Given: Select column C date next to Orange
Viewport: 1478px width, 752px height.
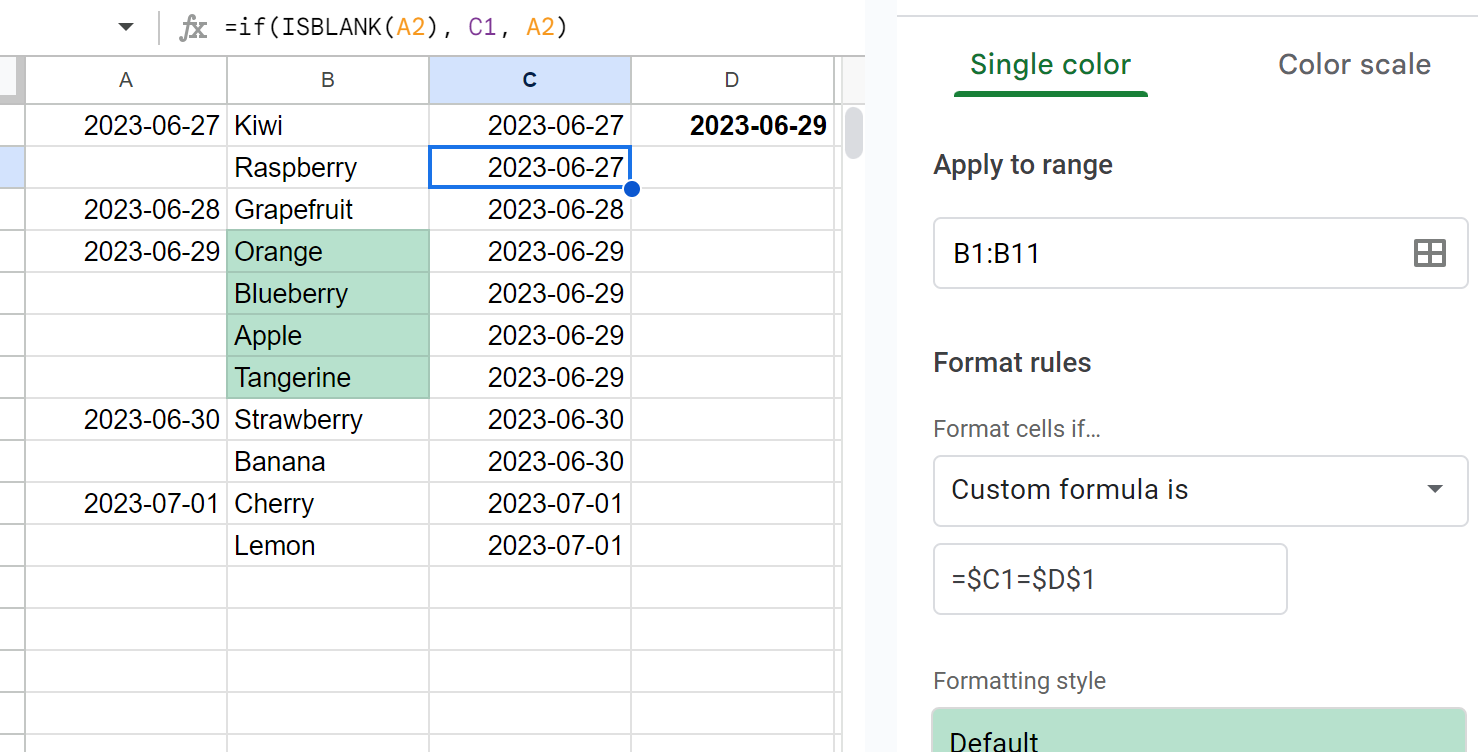Looking at the screenshot, I should (x=530, y=251).
